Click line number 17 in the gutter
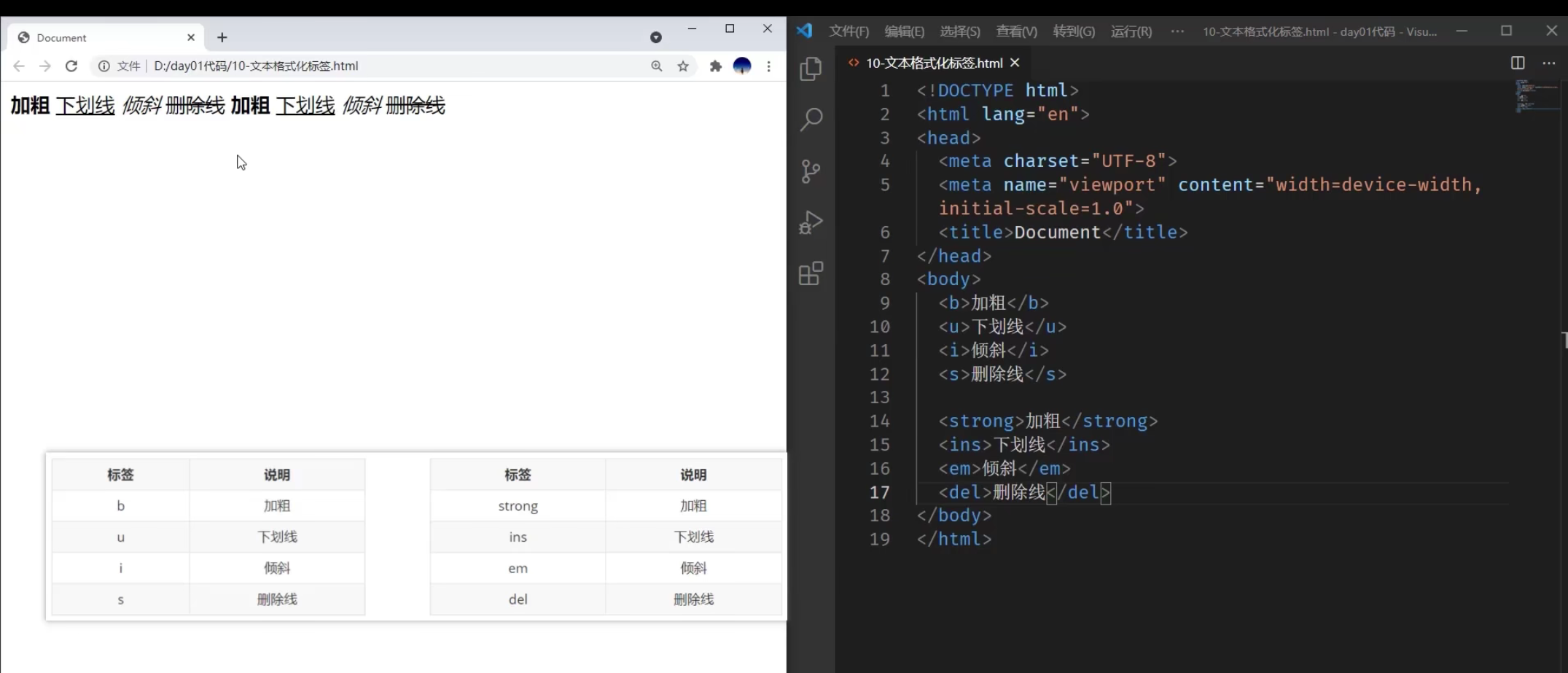Image resolution: width=1568 pixels, height=673 pixels. [x=880, y=492]
